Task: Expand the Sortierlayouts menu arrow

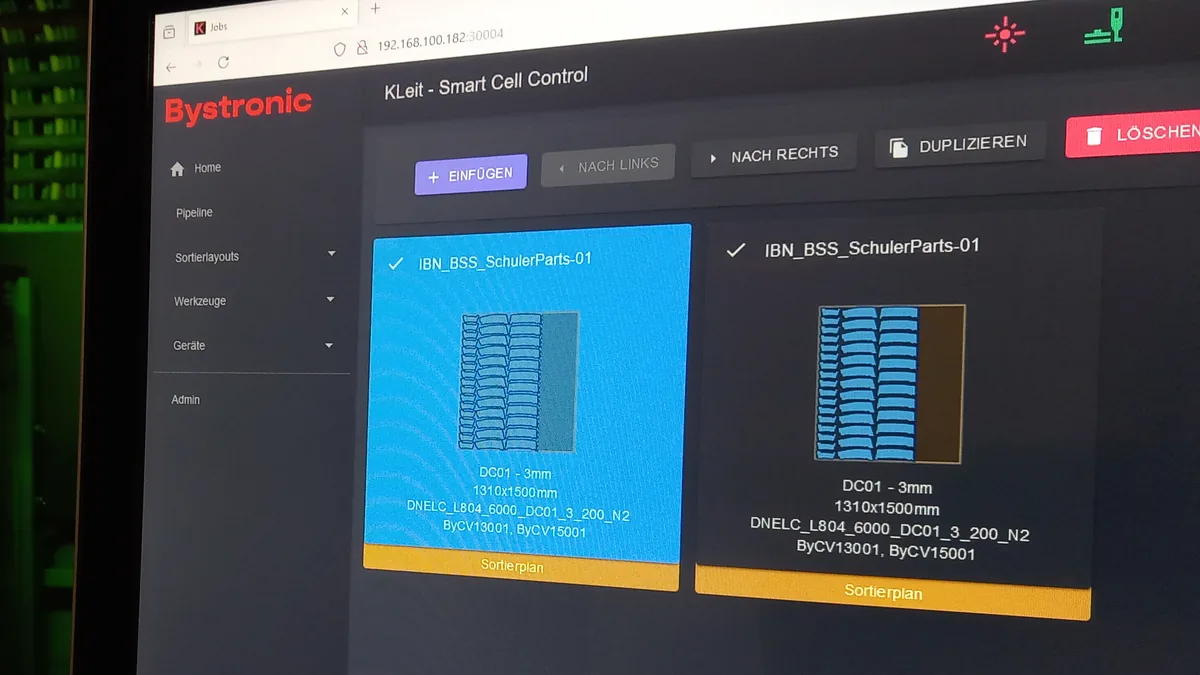Action: (331, 254)
